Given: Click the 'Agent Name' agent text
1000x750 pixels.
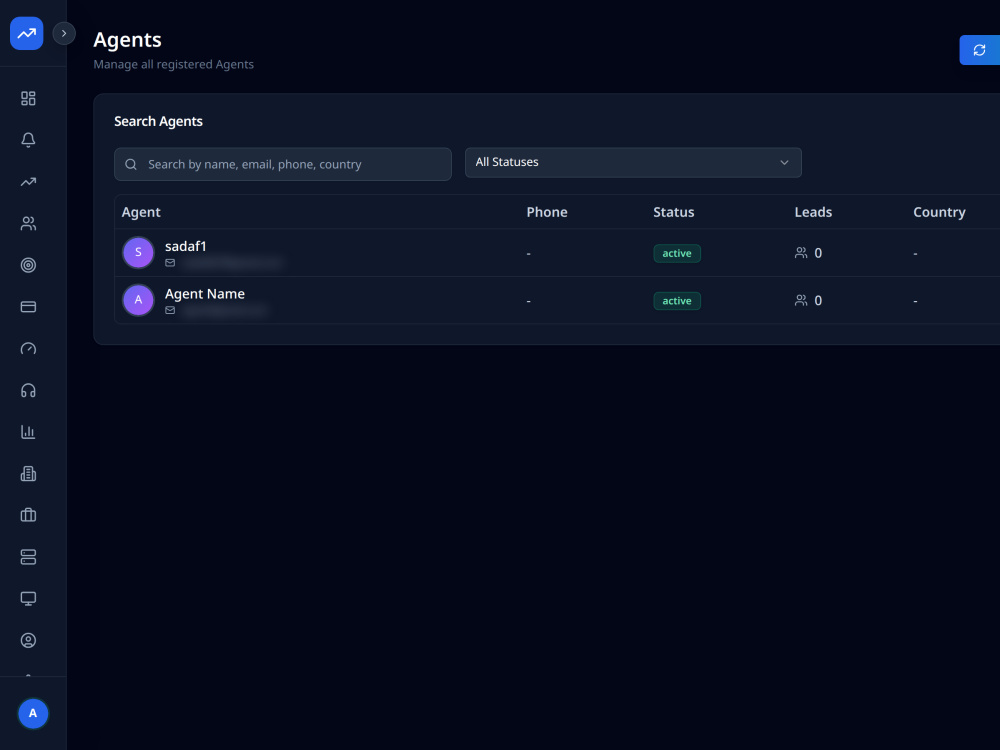Looking at the screenshot, I should click(x=205, y=294).
